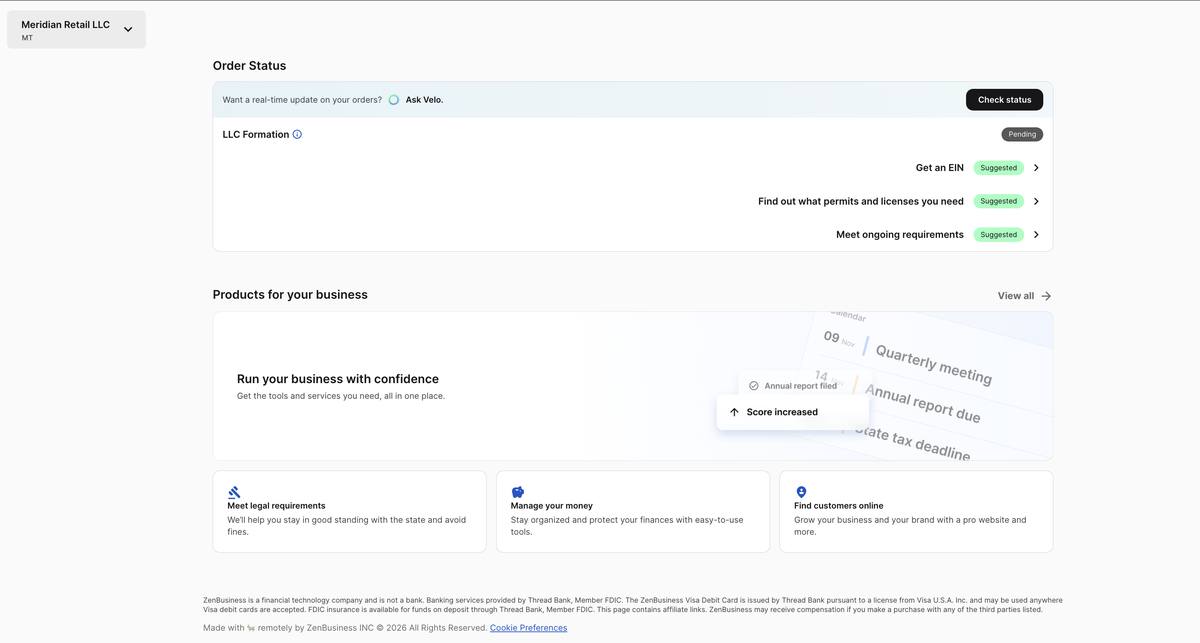Show info tooltip beside LLC Formation
Screen dimensions: 1200x643
coord(297,134)
